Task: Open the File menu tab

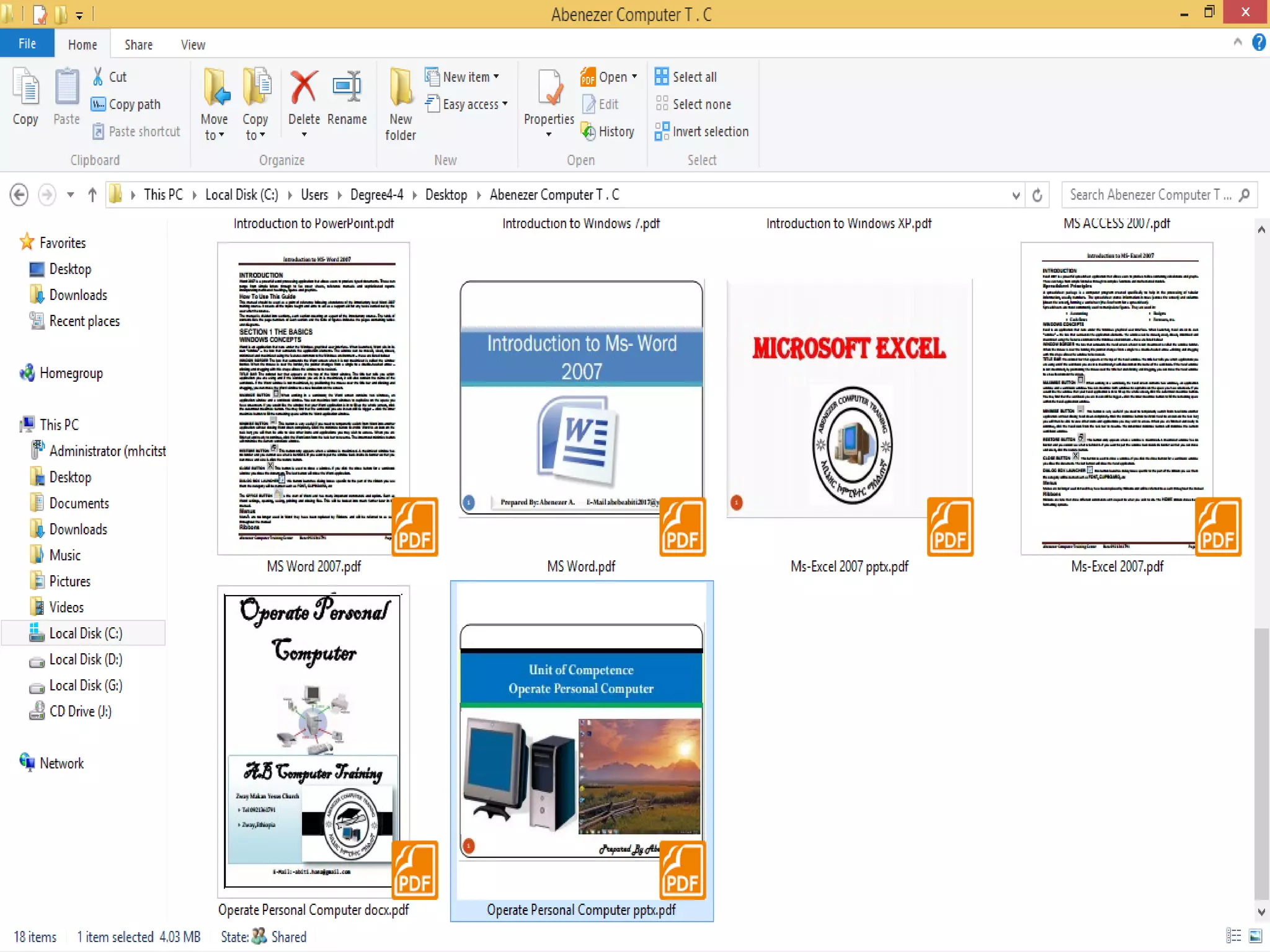Action: 27,44
